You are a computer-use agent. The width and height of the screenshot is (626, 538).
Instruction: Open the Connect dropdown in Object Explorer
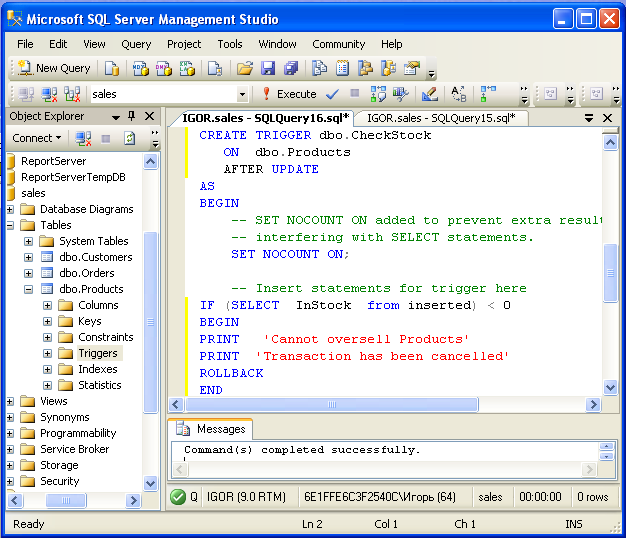pos(37,138)
